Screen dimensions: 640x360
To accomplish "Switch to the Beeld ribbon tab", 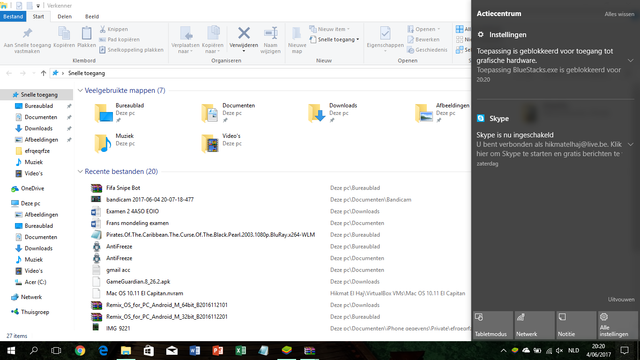I will (92, 16).
